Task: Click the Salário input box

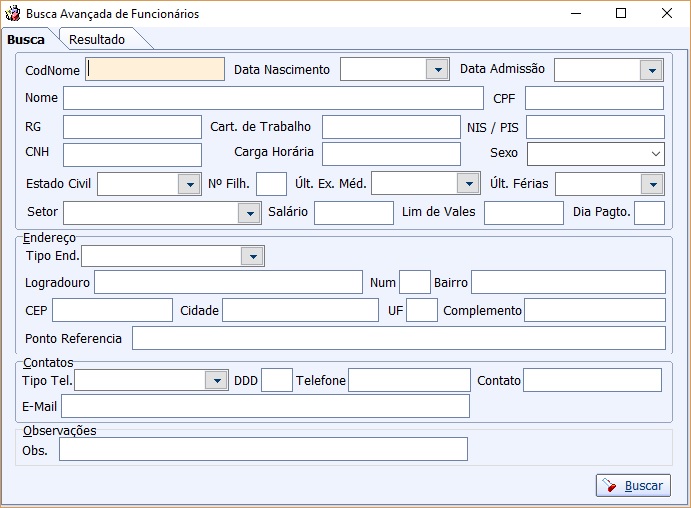Action: coord(354,213)
